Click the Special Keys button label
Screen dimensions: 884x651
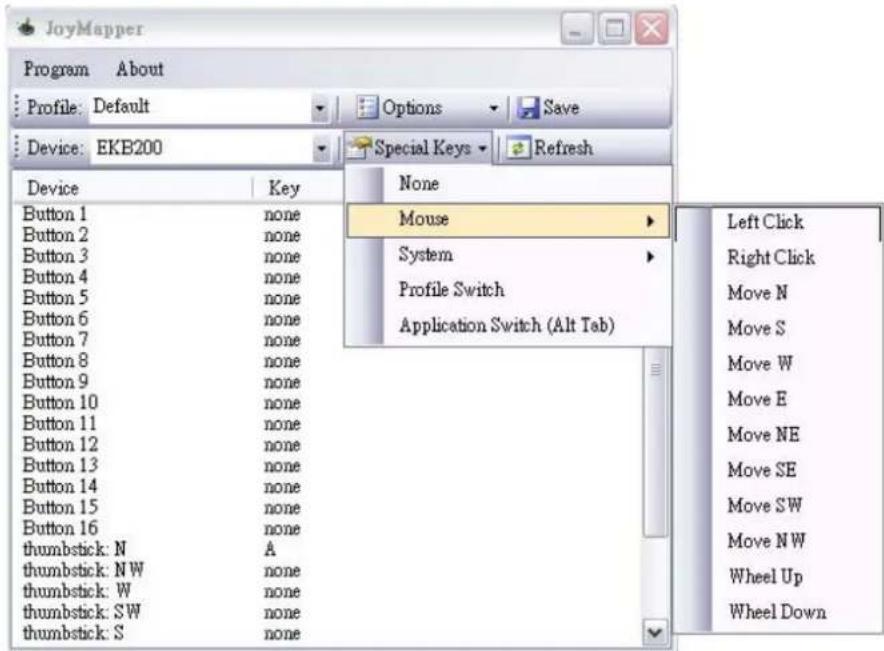point(422,148)
